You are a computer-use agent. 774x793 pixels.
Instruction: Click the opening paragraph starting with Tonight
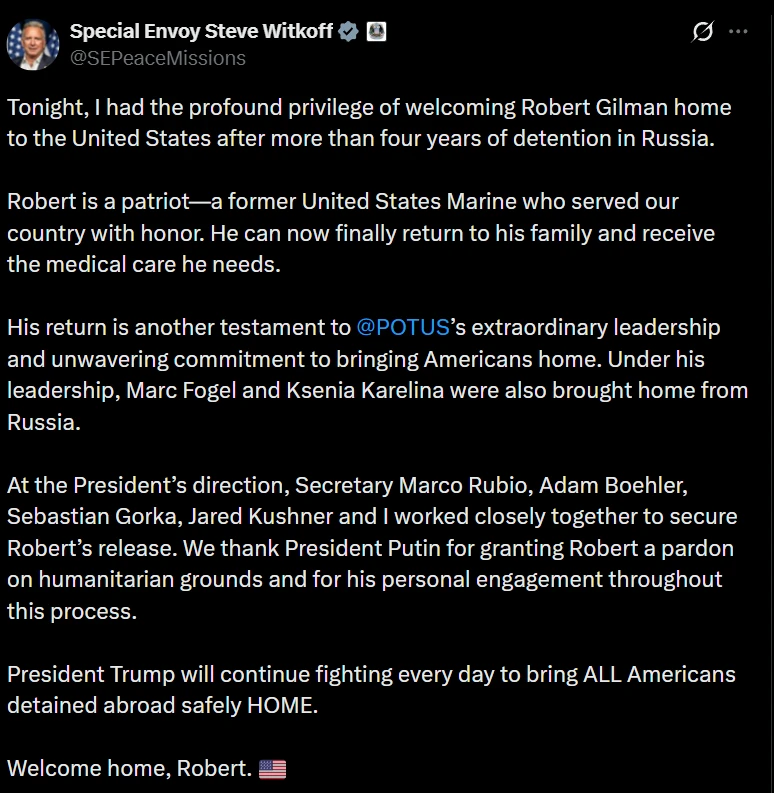tap(369, 123)
